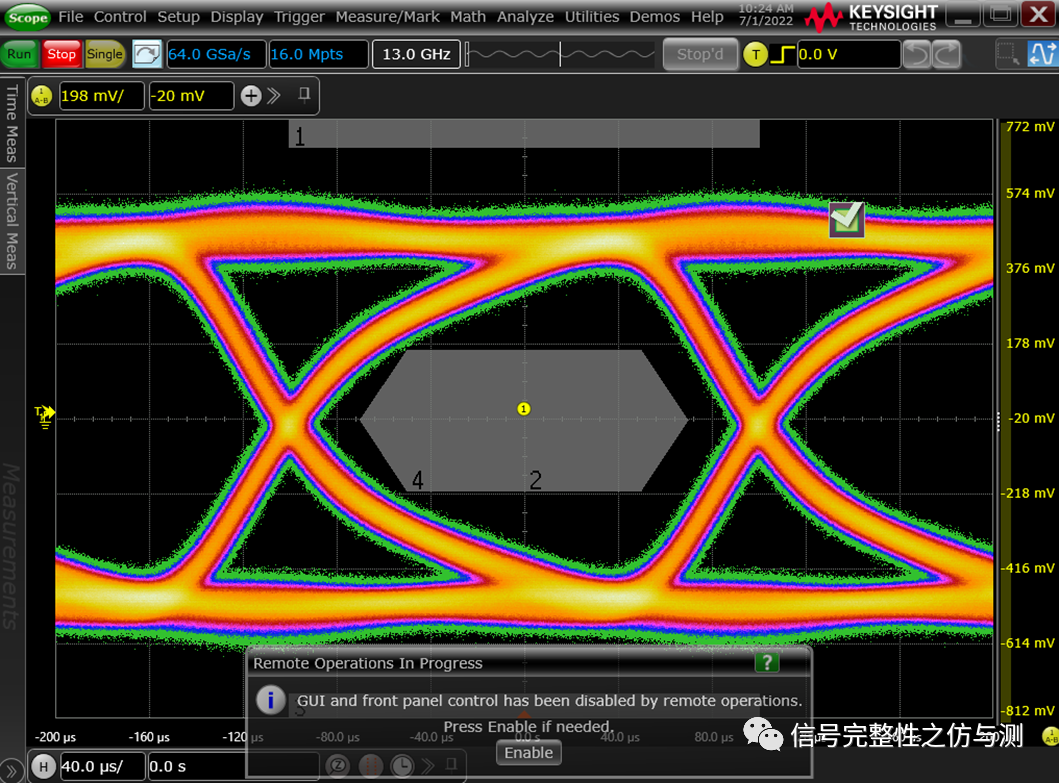Click the 13.0 GHz bandwidth field
Image resolution: width=1059 pixels, height=783 pixels.
pos(416,54)
